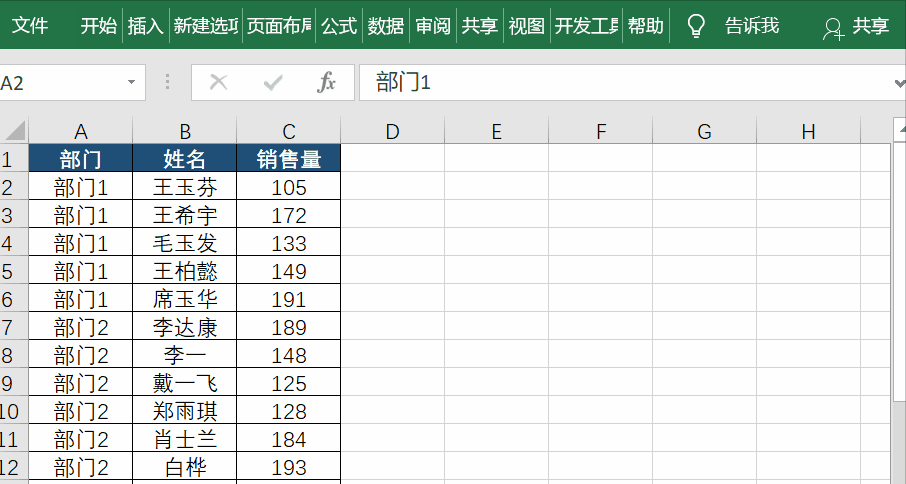Open the 文件 menu tab

(x=30, y=25)
